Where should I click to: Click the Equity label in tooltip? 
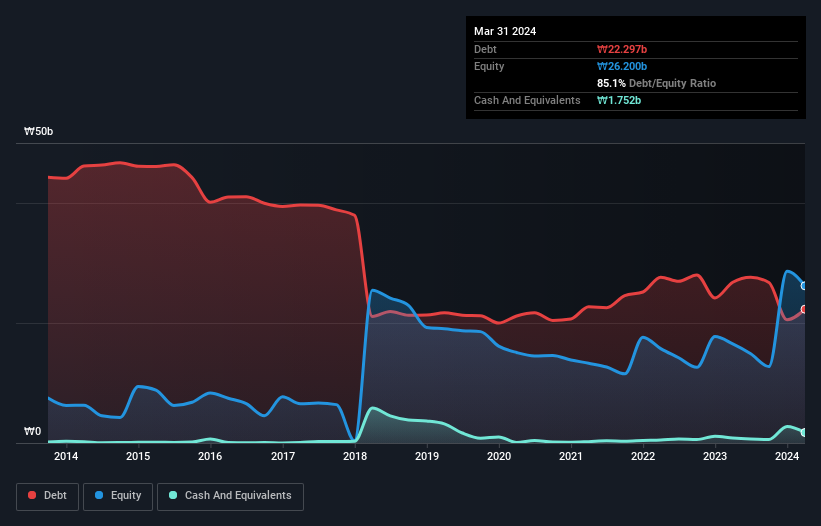coord(489,66)
